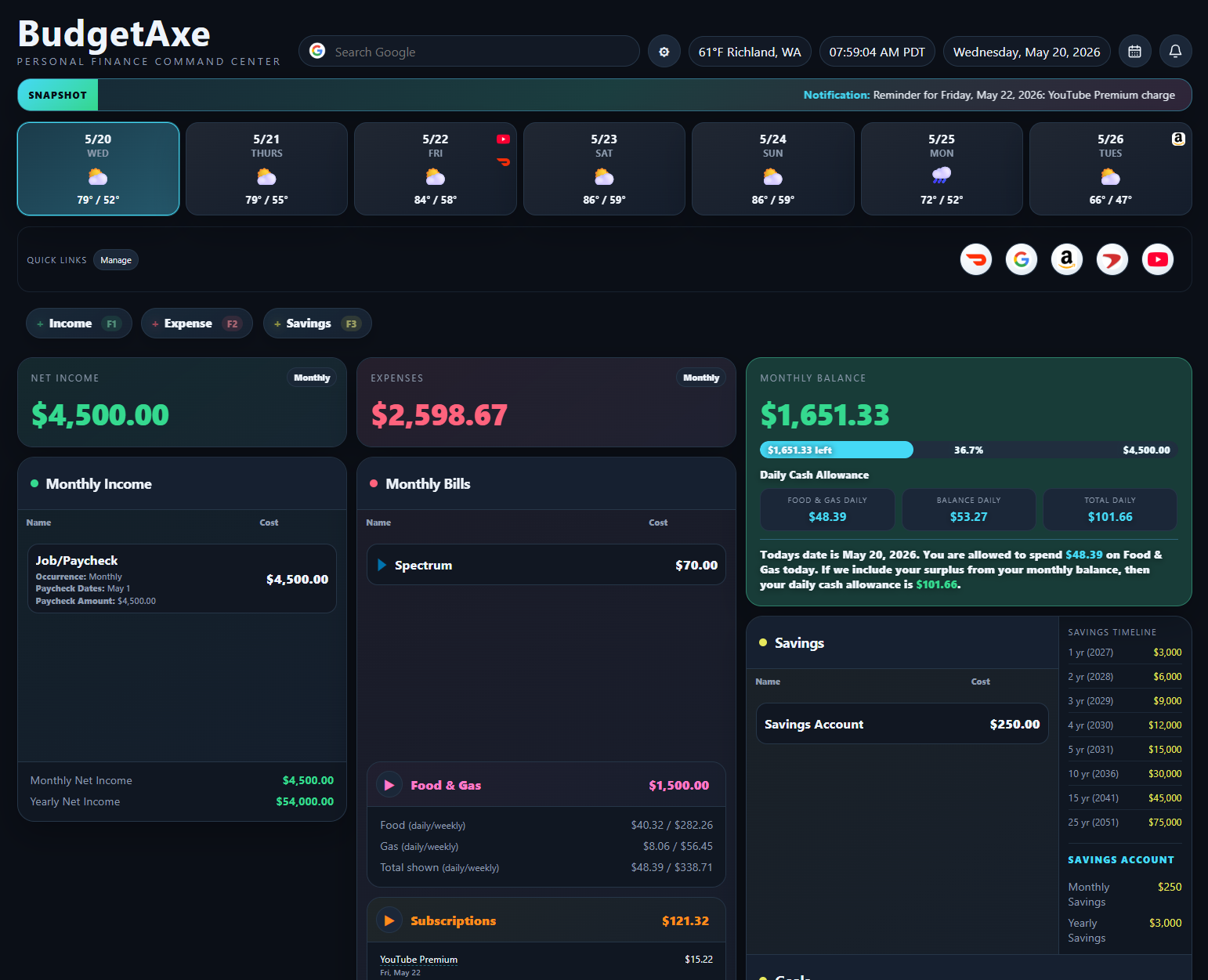Click Monthly Savings $250 value

(1170, 887)
